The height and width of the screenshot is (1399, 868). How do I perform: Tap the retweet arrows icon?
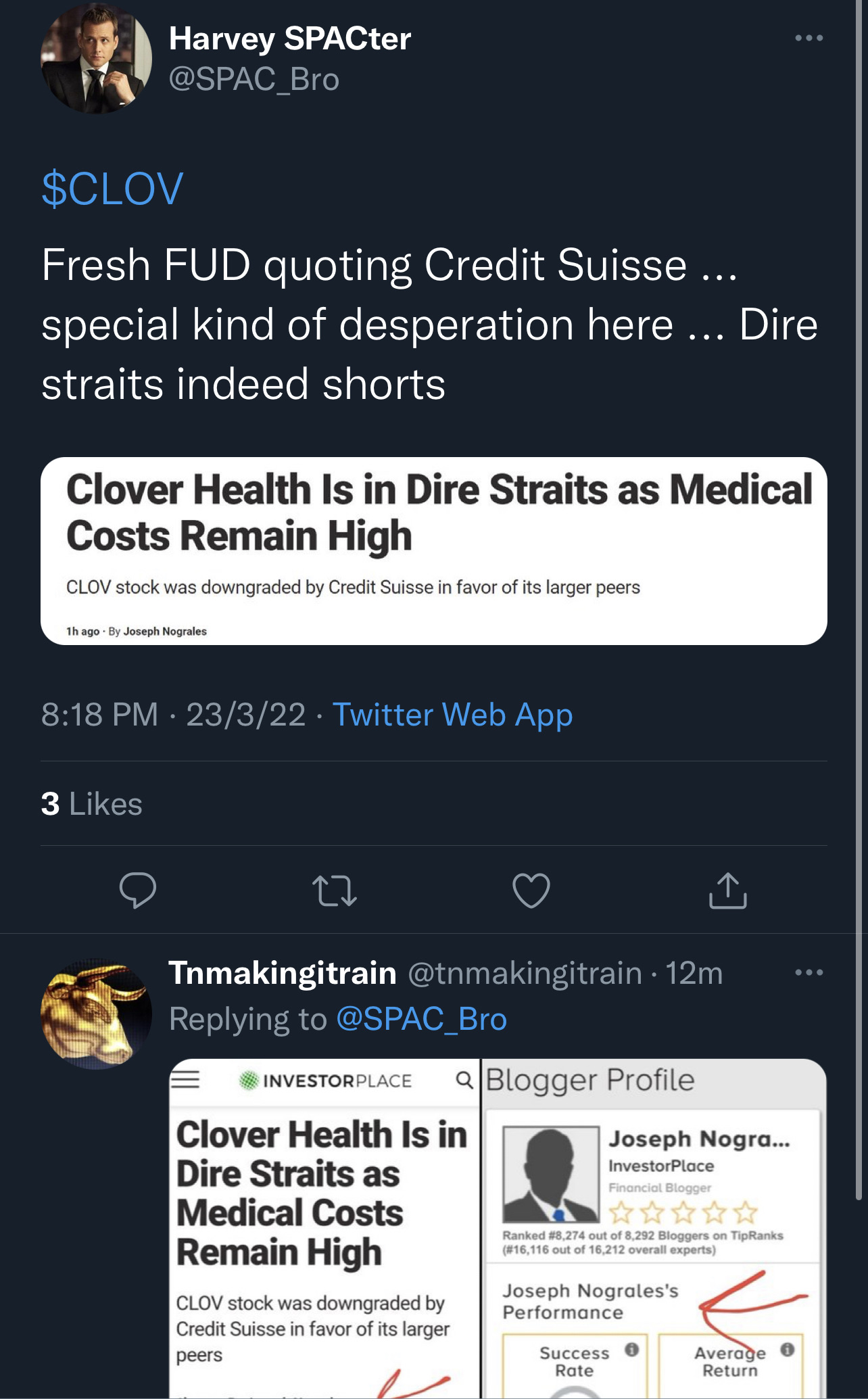click(334, 891)
